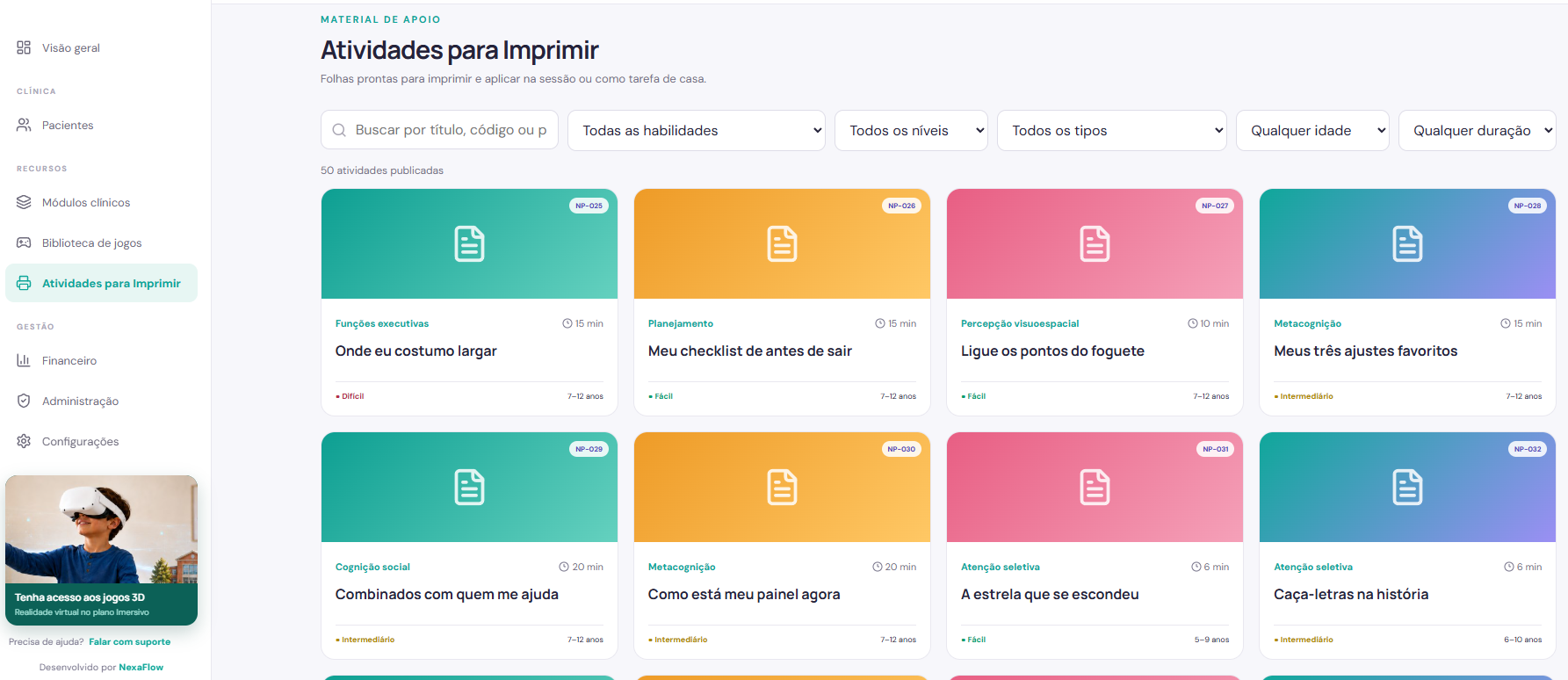1568x680 pixels.
Task: Click the NexaFlow developer link
Action: coord(141,667)
